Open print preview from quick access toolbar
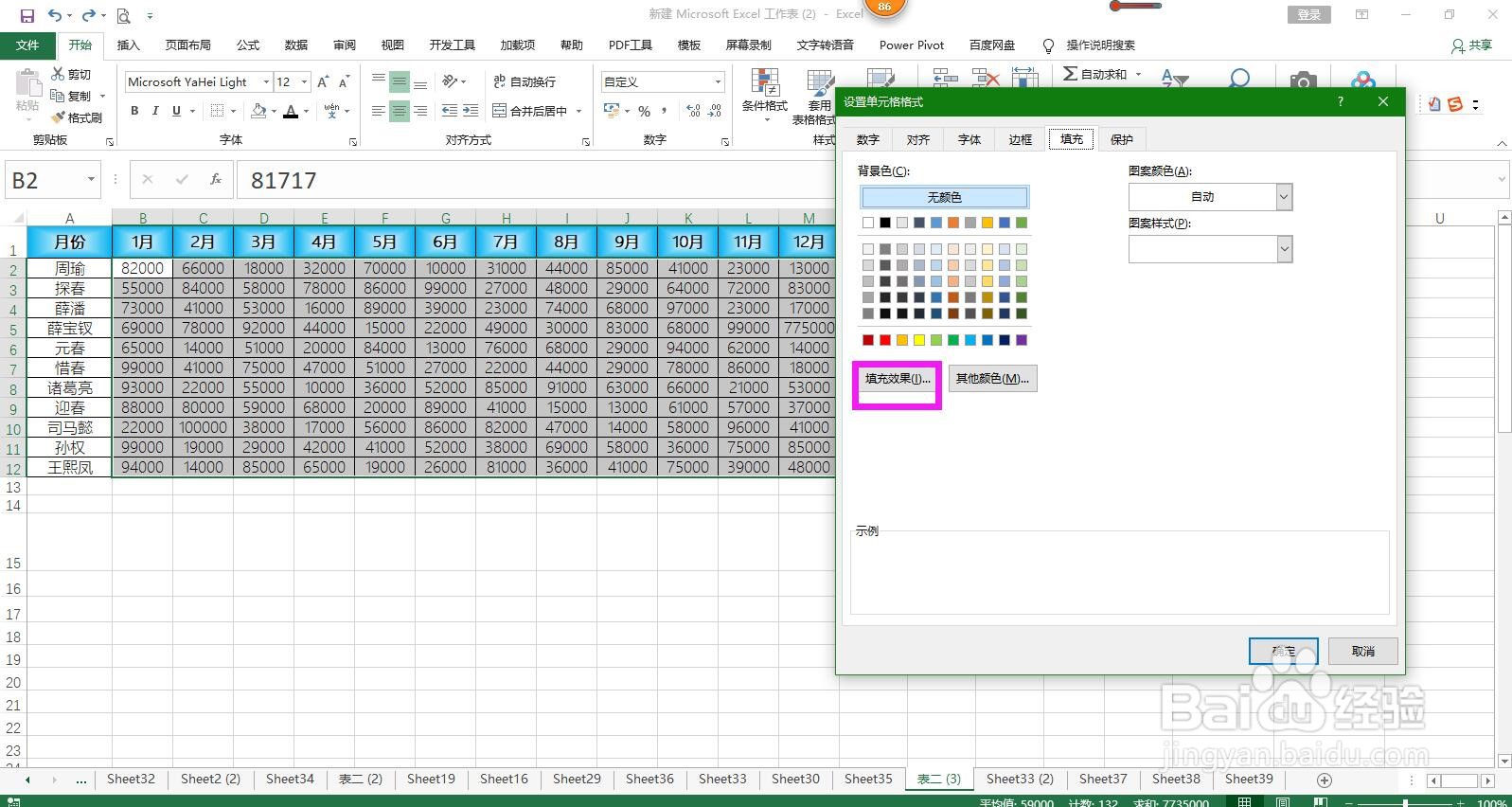1512x807 pixels. [x=123, y=15]
